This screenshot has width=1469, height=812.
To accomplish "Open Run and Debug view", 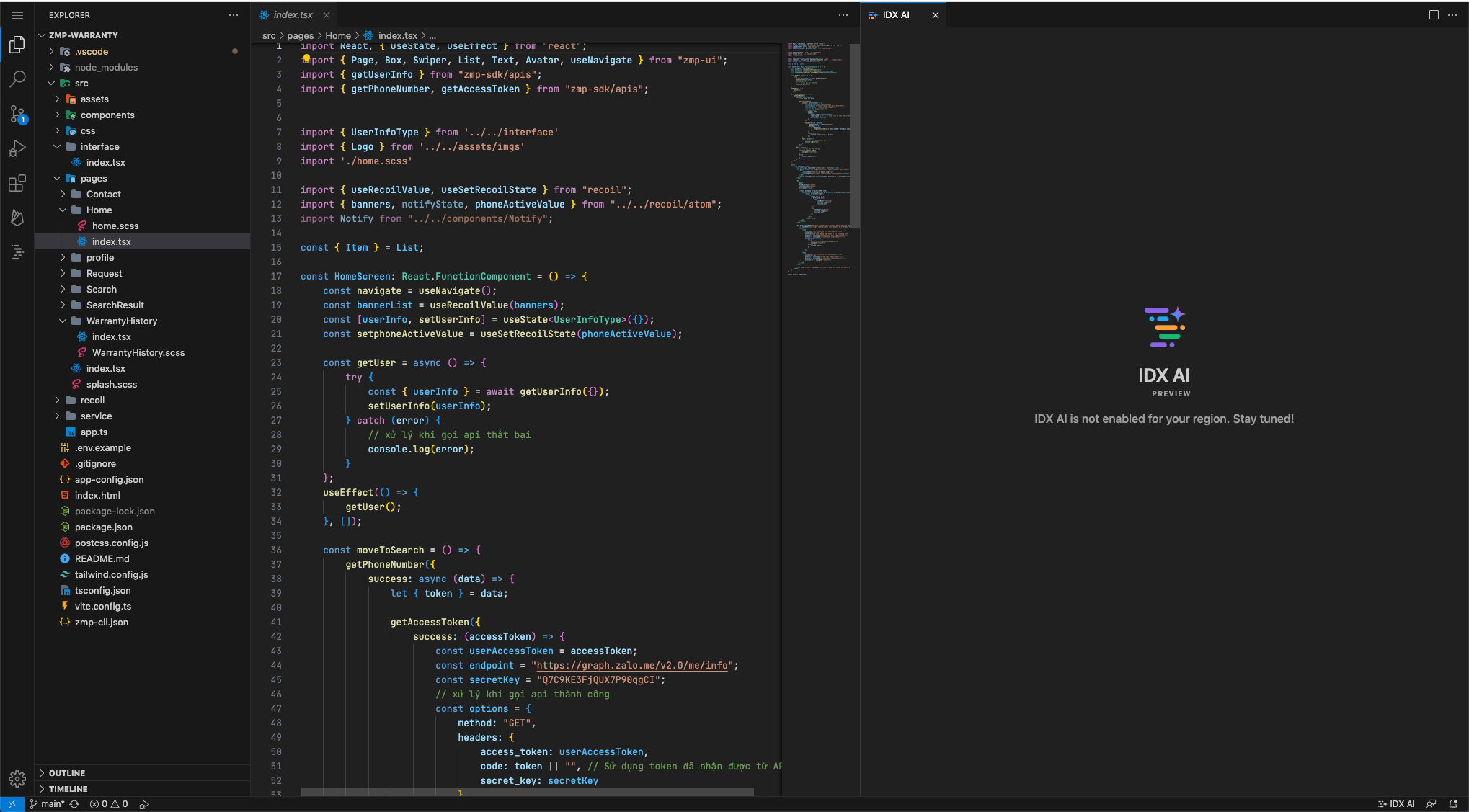I will [x=17, y=148].
